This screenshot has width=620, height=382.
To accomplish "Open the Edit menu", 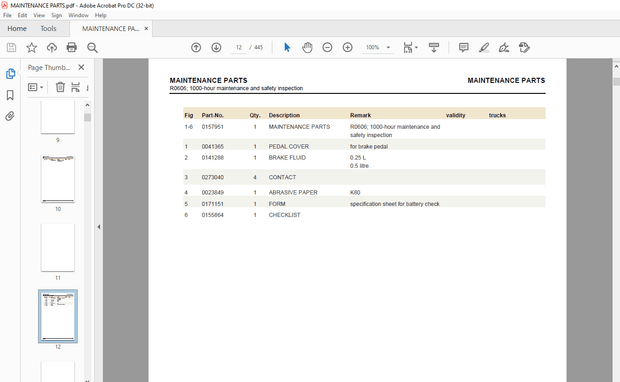I will (x=23, y=15).
